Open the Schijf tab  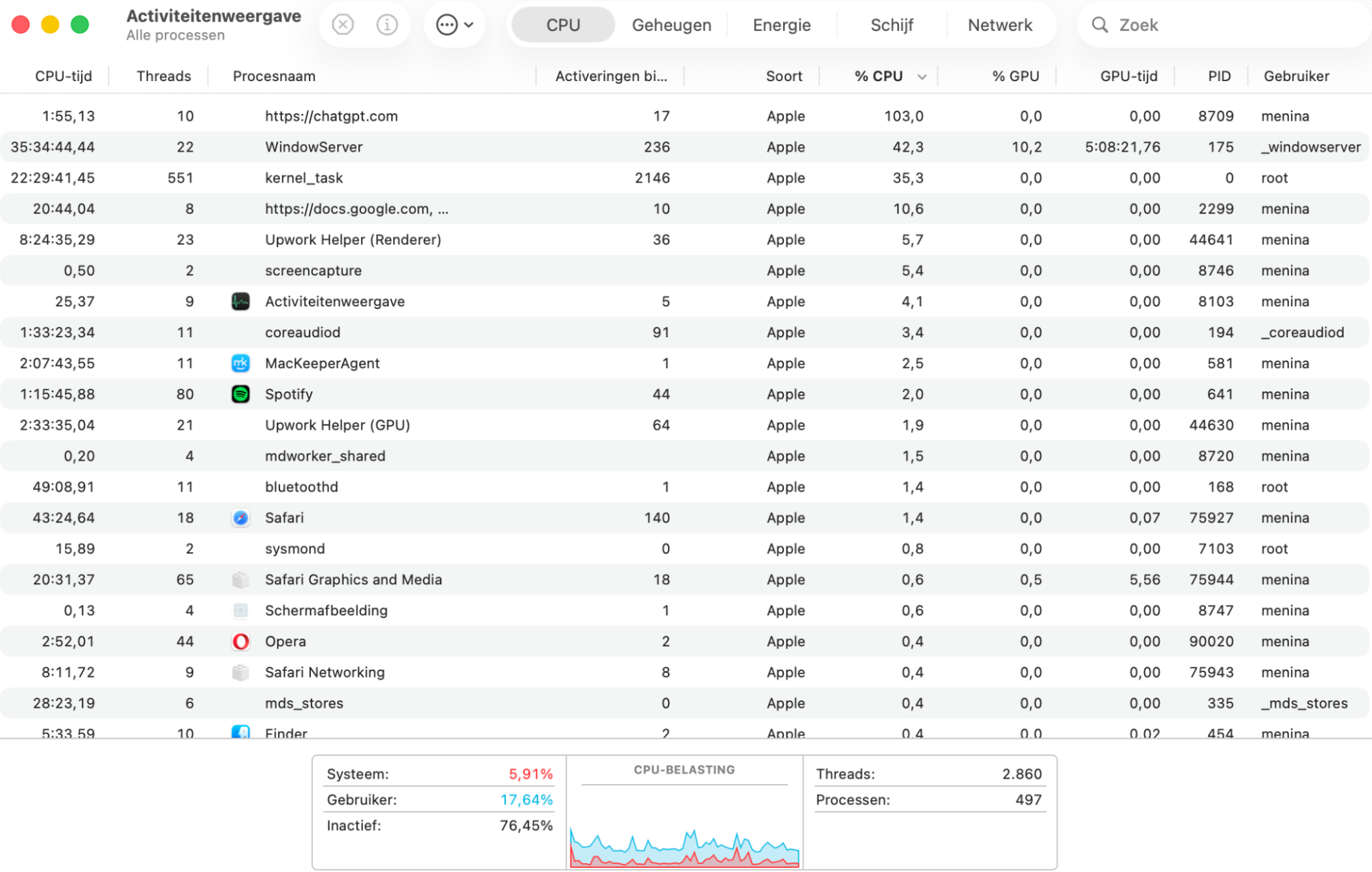892,25
